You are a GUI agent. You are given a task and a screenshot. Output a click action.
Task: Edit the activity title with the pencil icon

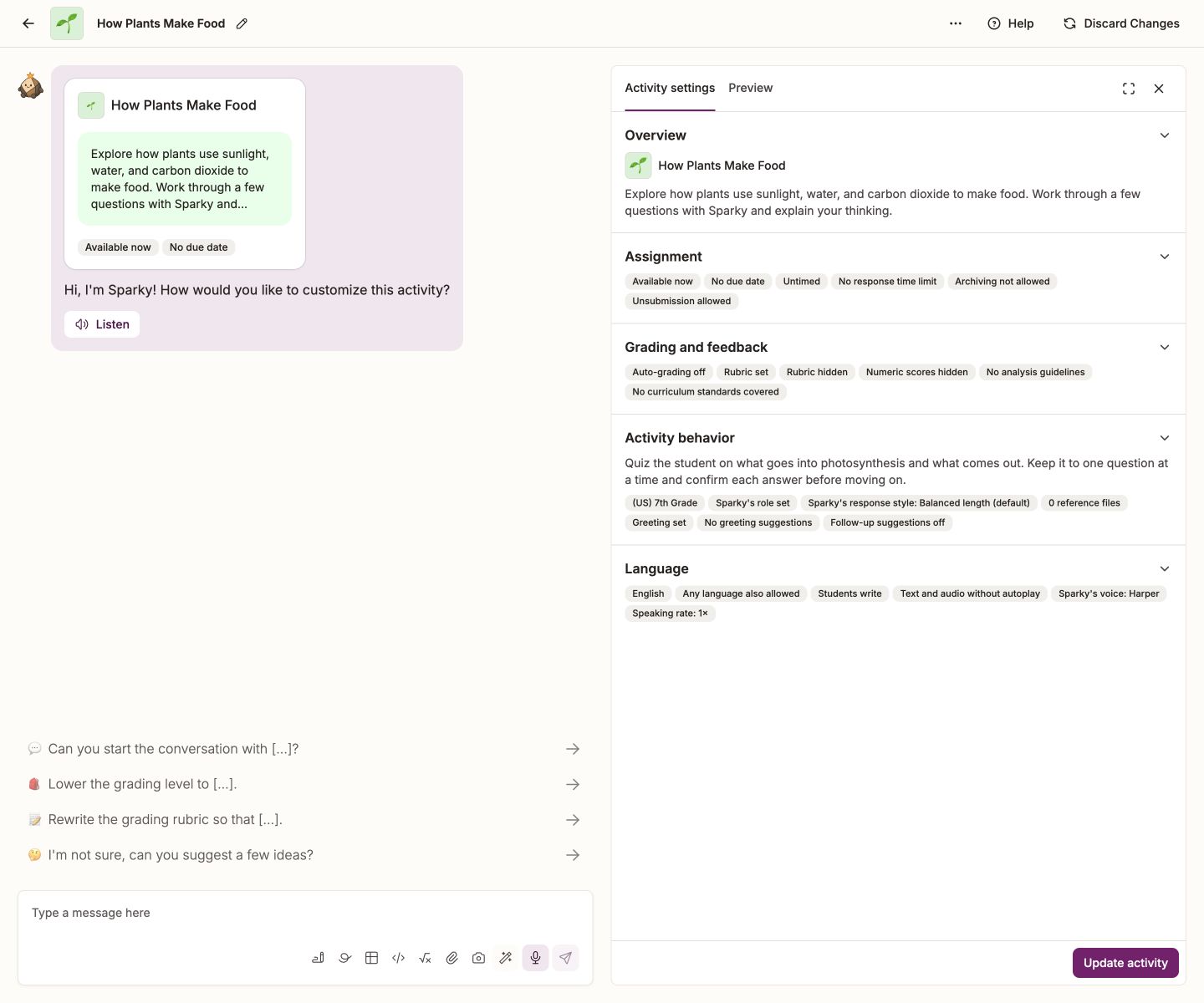pos(242,23)
